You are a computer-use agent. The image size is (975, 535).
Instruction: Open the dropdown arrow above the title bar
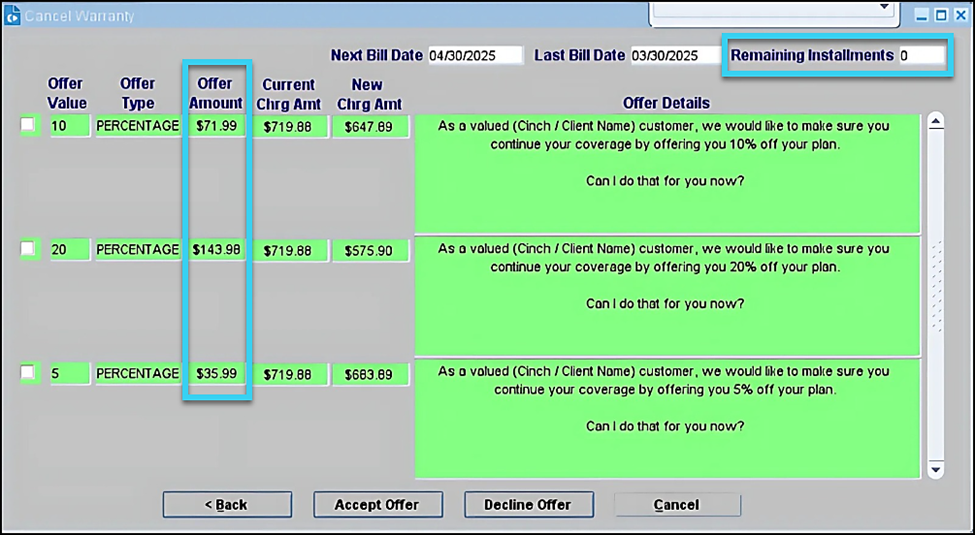coord(883,8)
